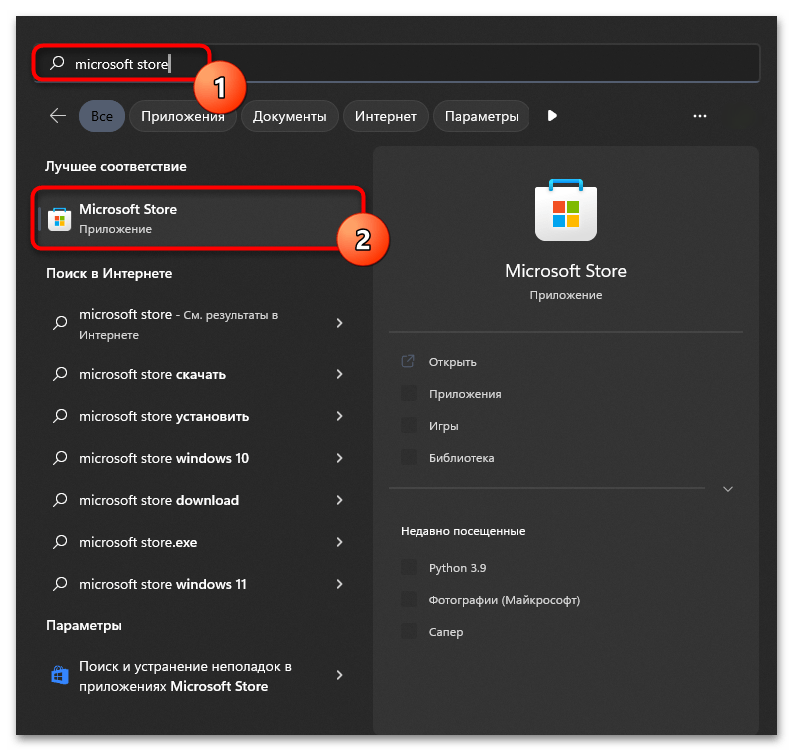
Task: Click Microsoft Store title in preview pane
Action: [x=565, y=271]
